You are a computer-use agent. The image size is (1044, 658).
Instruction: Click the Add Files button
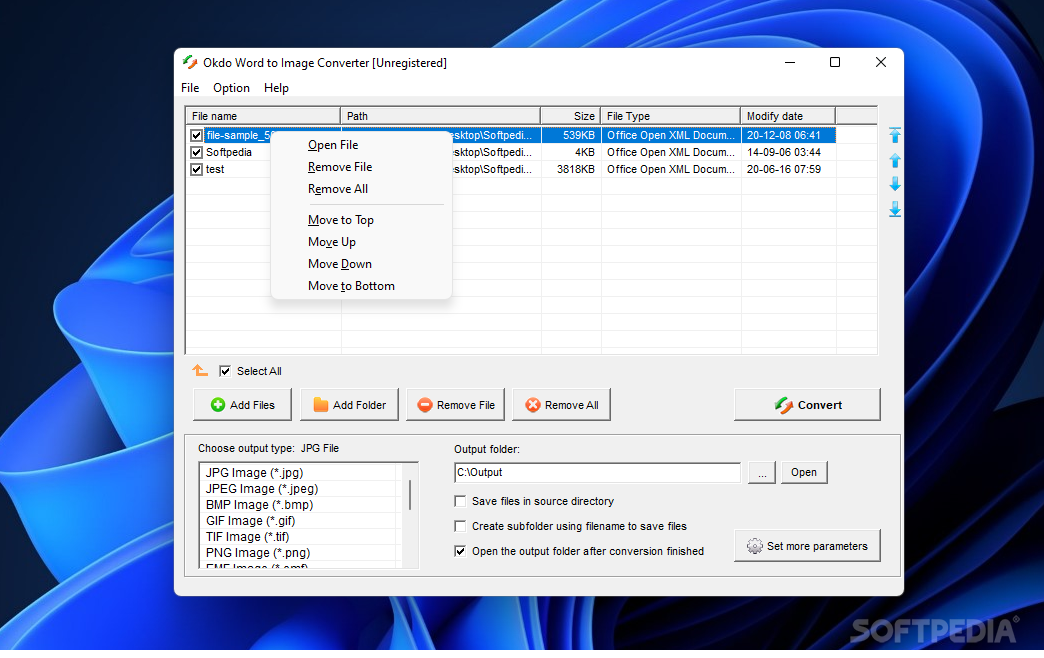[x=242, y=405]
